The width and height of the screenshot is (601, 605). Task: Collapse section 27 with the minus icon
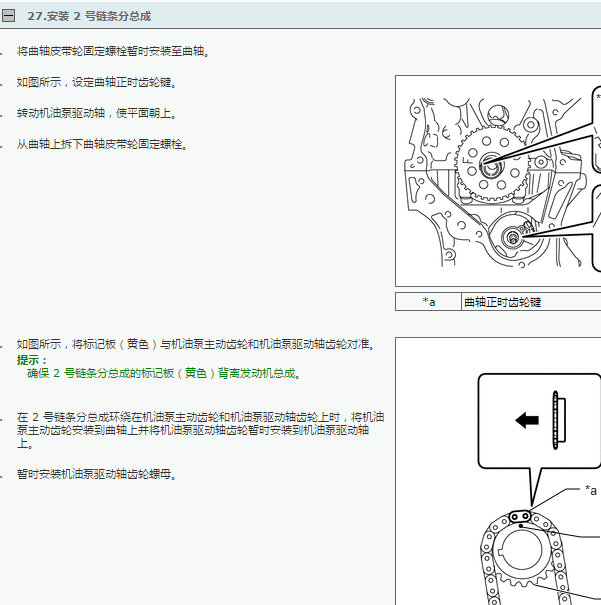pyautogui.click(x=8, y=16)
